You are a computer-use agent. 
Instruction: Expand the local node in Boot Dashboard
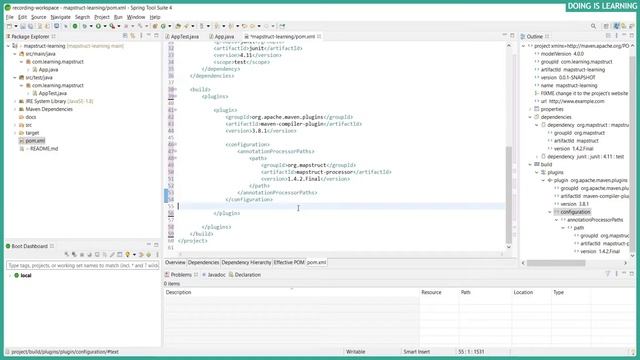pos(10,276)
